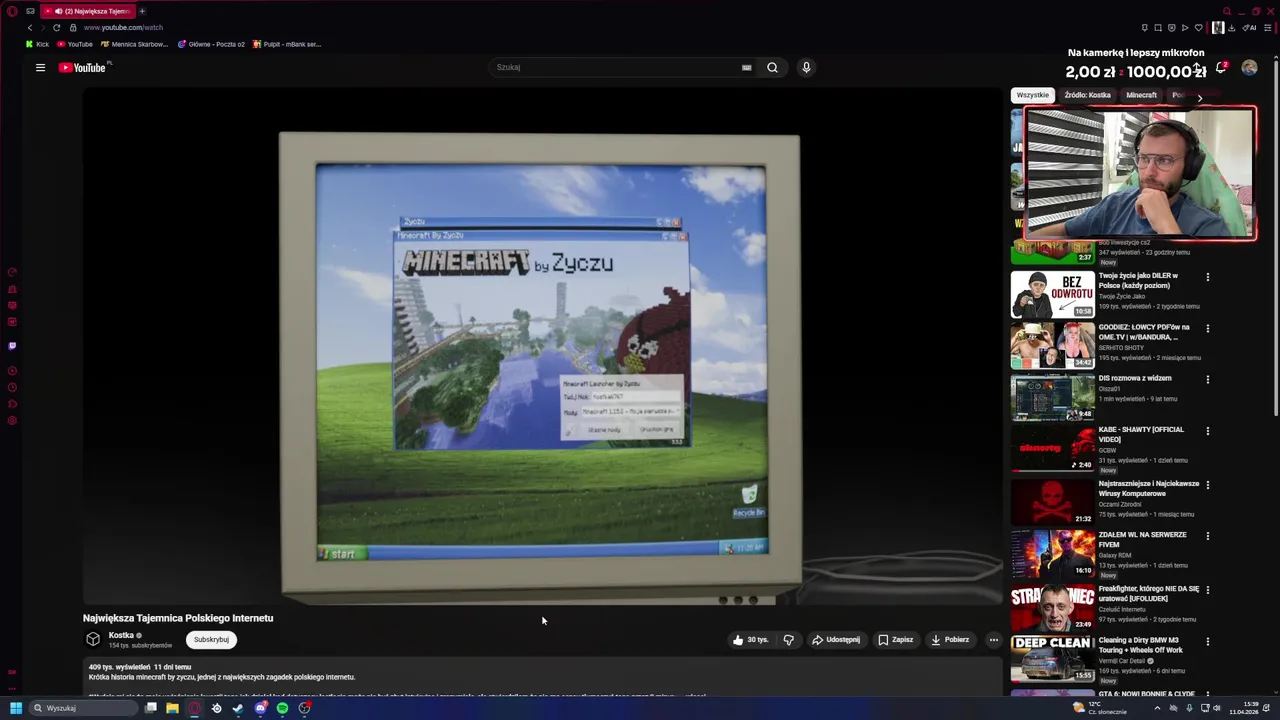Open the Opera downloads icon
Viewport: 1280px width, 720px height.
point(1231,28)
